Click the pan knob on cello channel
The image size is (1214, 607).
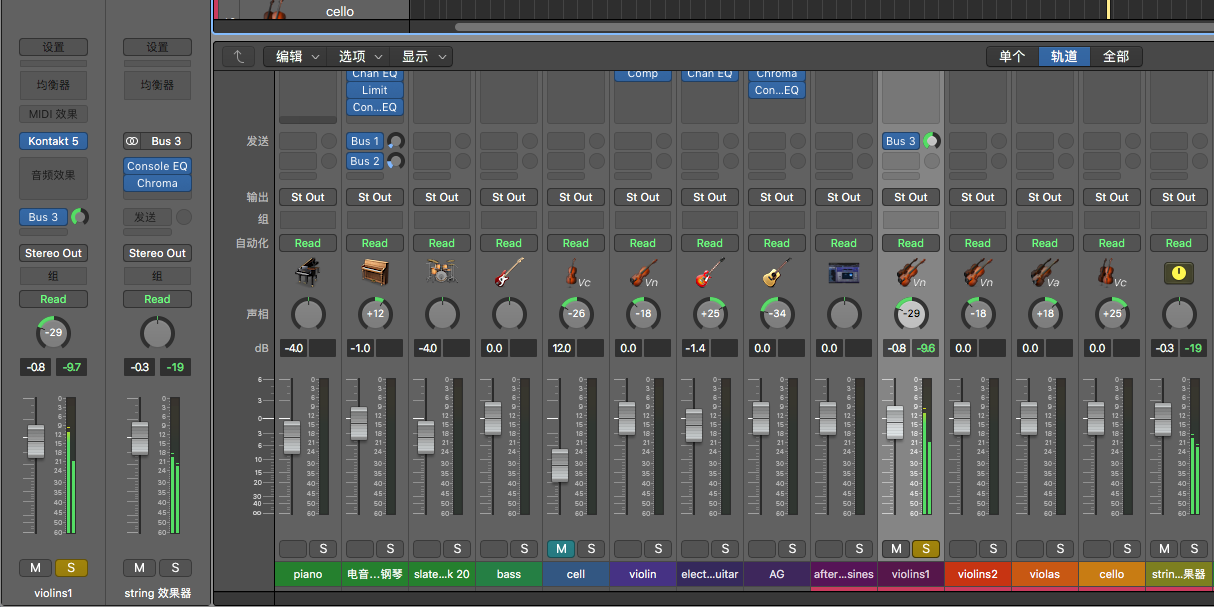[1111, 314]
